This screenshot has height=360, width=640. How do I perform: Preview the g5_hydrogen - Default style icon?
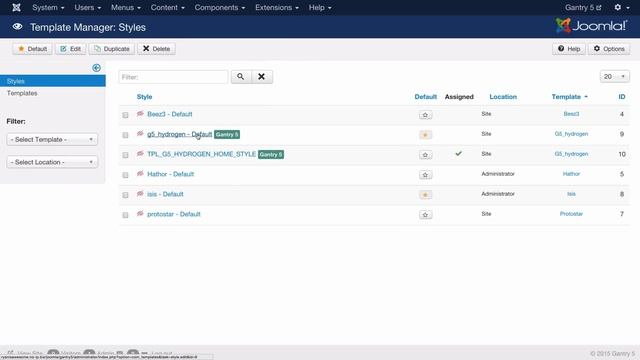point(140,134)
